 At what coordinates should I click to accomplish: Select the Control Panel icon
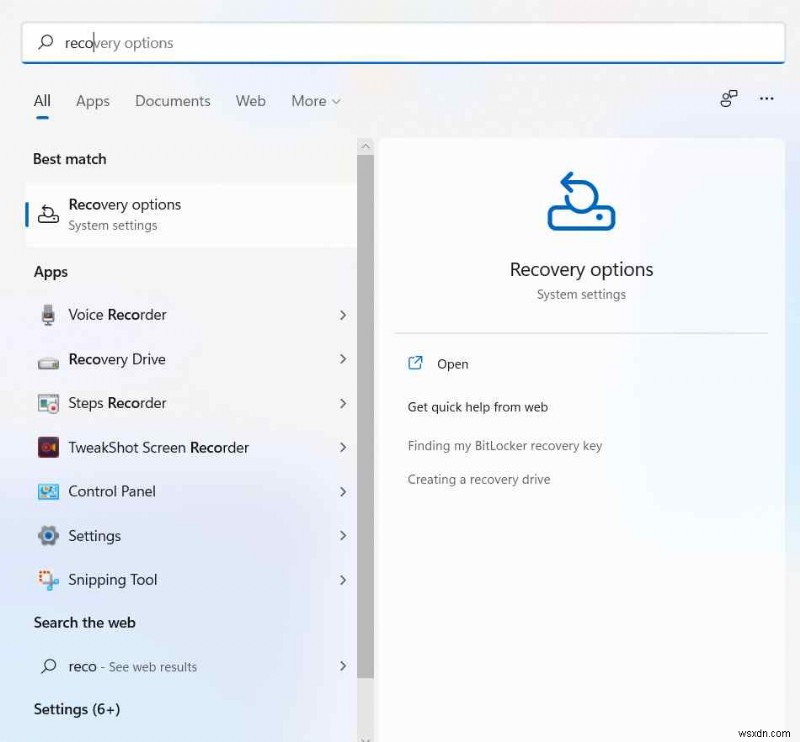(48, 491)
